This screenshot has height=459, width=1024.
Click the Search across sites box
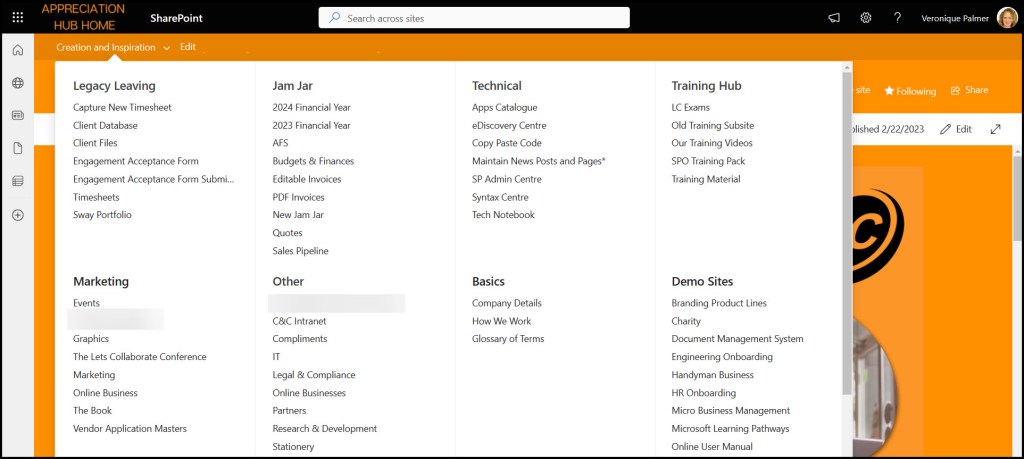click(474, 18)
